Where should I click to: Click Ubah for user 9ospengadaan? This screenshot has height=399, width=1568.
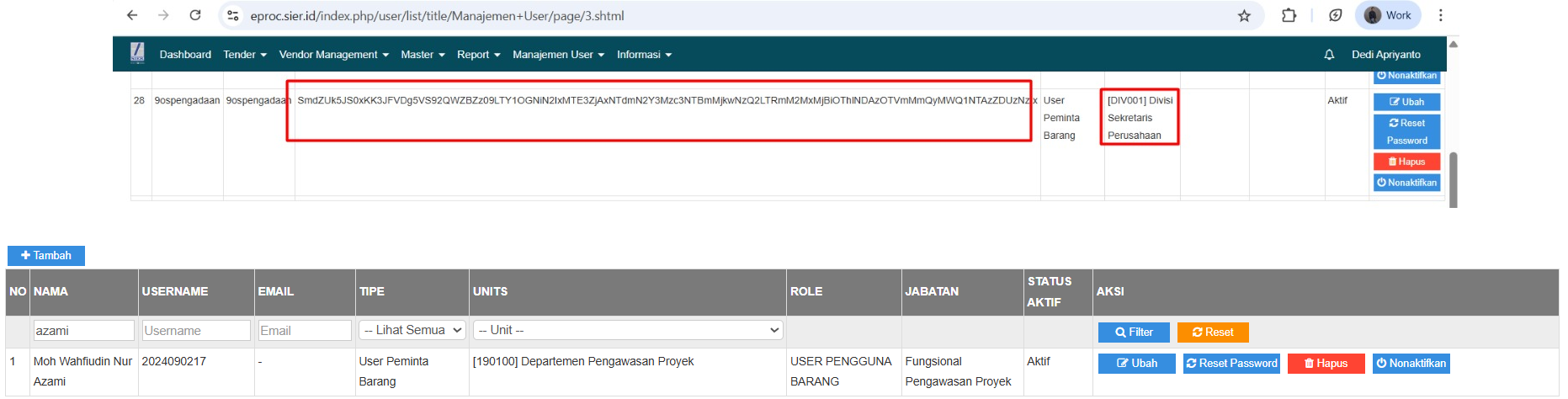tap(1406, 102)
